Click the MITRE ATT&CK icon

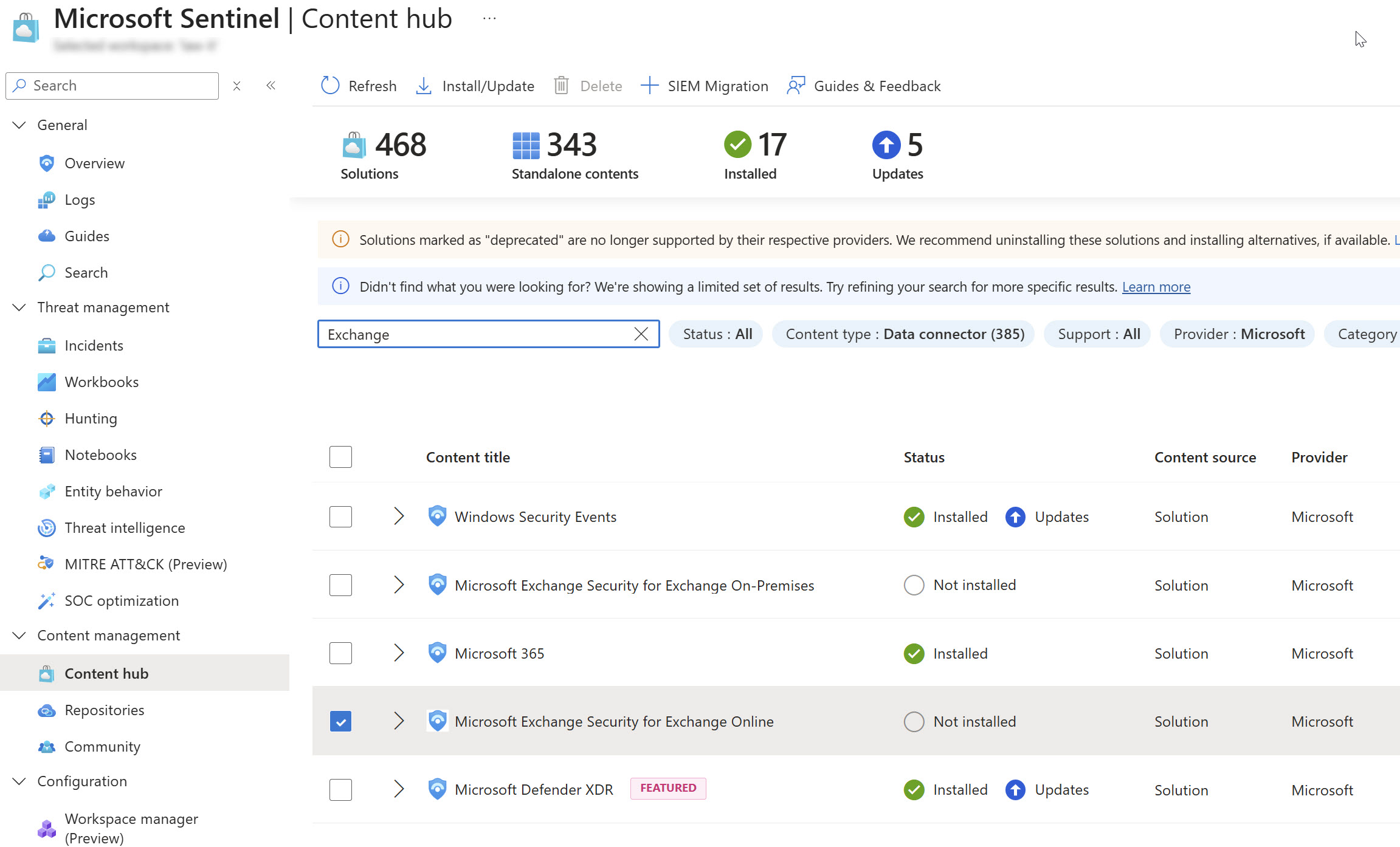pyautogui.click(x=46, y=563)
